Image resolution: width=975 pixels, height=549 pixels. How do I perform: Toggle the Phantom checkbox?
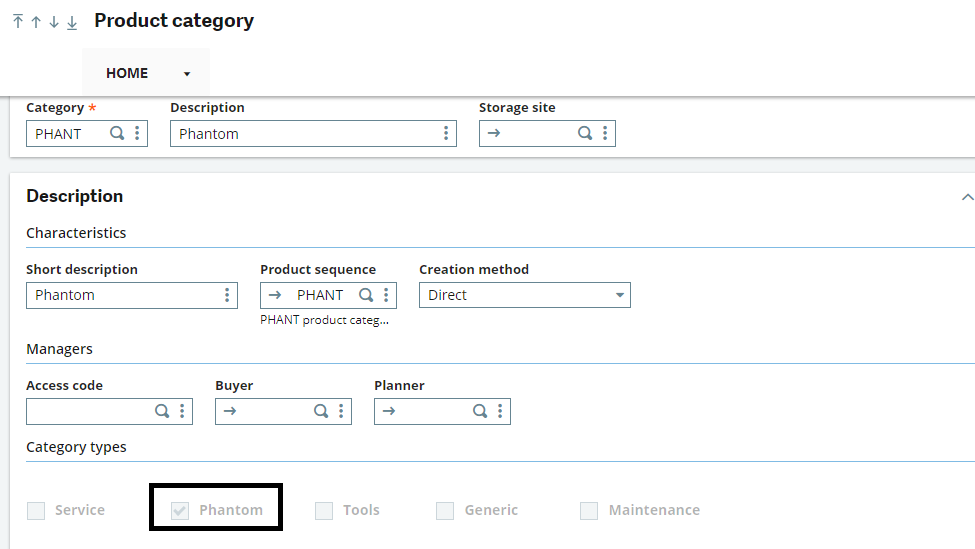(180, 510)
